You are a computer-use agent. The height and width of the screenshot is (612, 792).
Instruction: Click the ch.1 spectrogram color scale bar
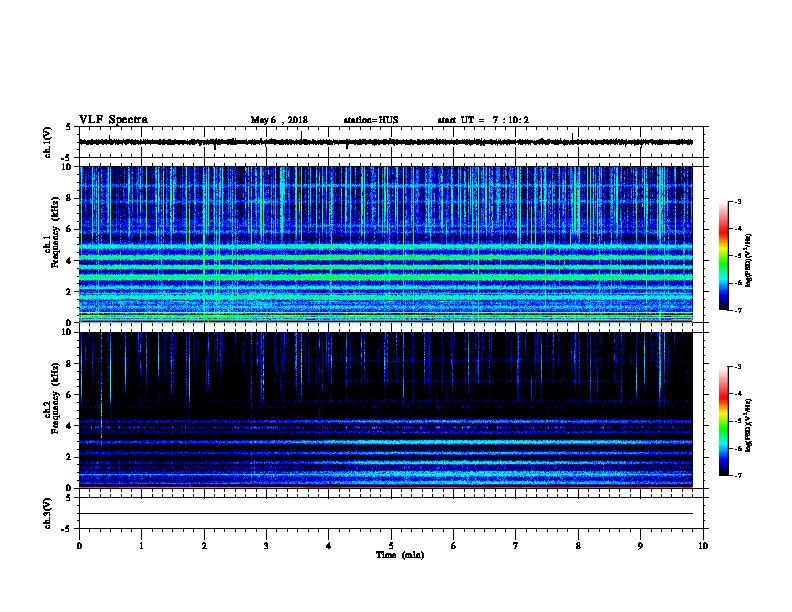point(723,256)
